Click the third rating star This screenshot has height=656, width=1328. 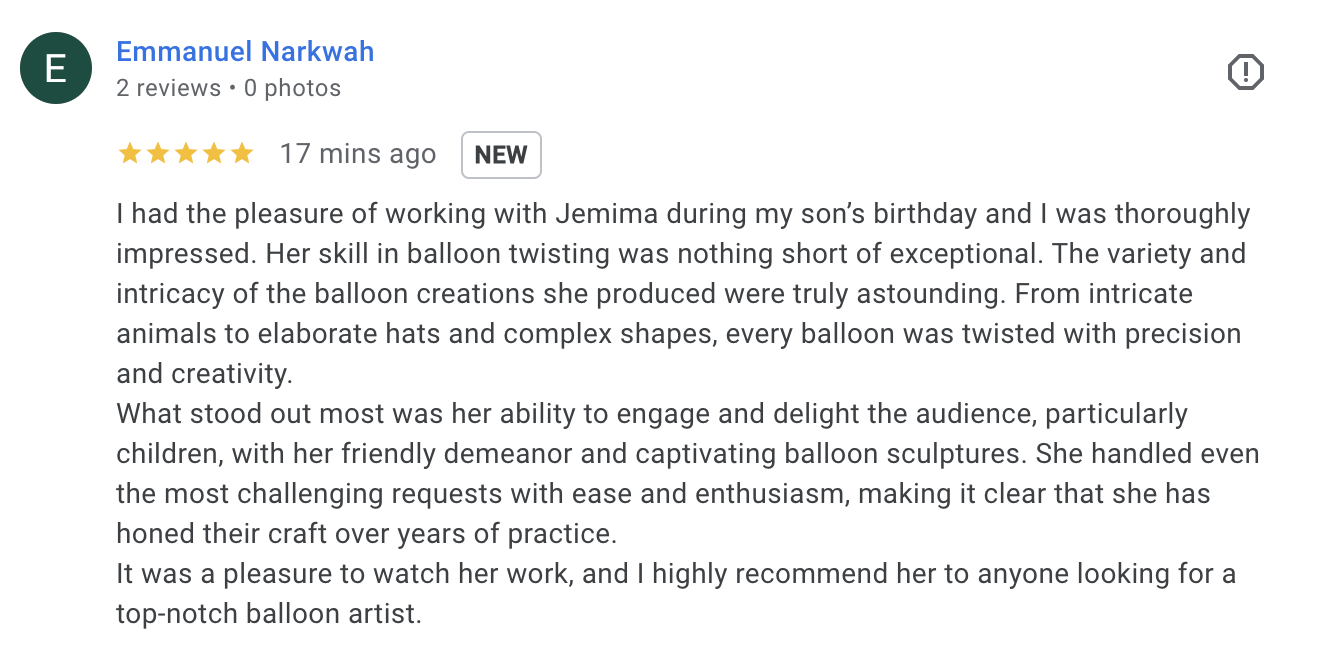(x=185, y=154)
